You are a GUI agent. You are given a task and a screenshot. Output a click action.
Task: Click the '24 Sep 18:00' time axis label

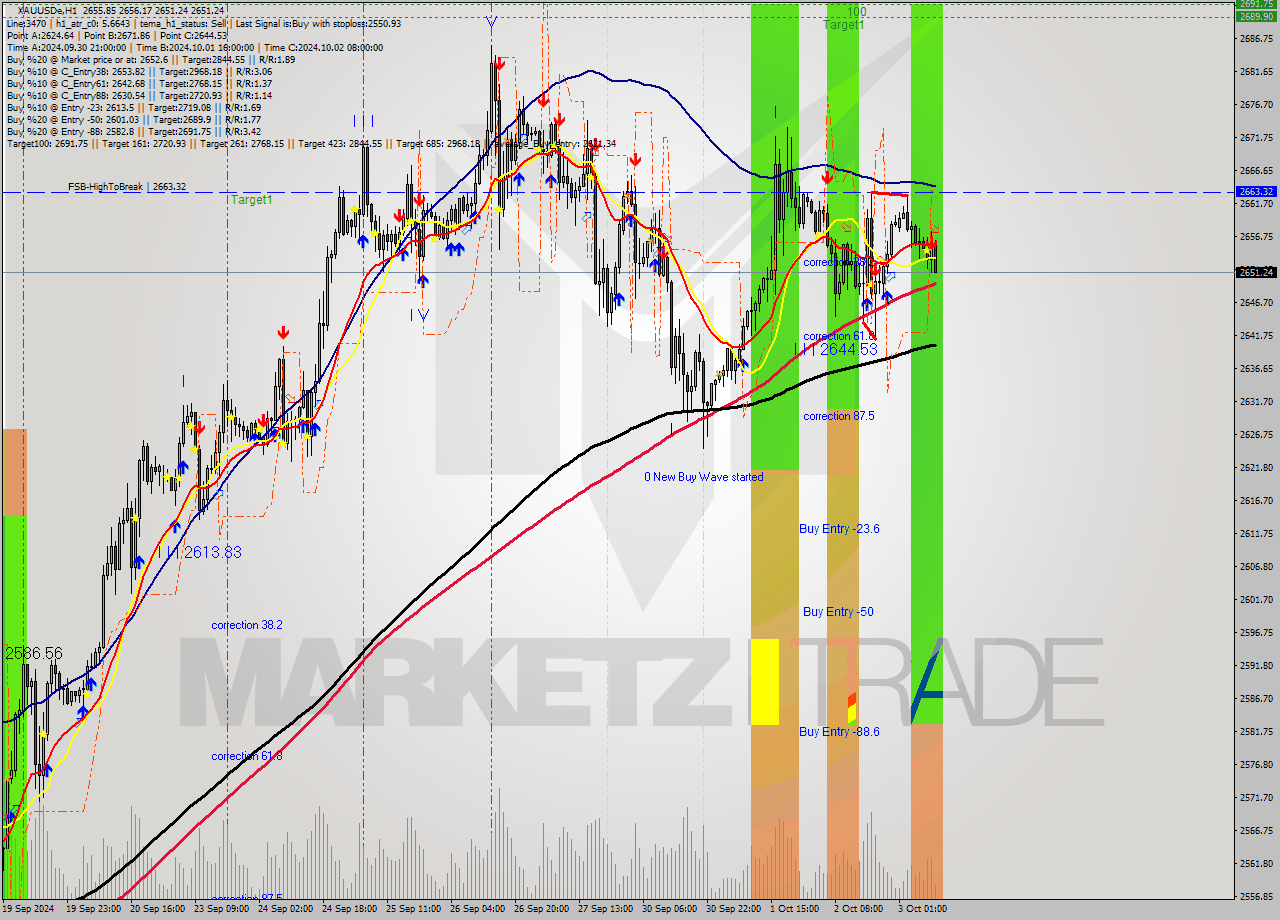pos(349,909)
